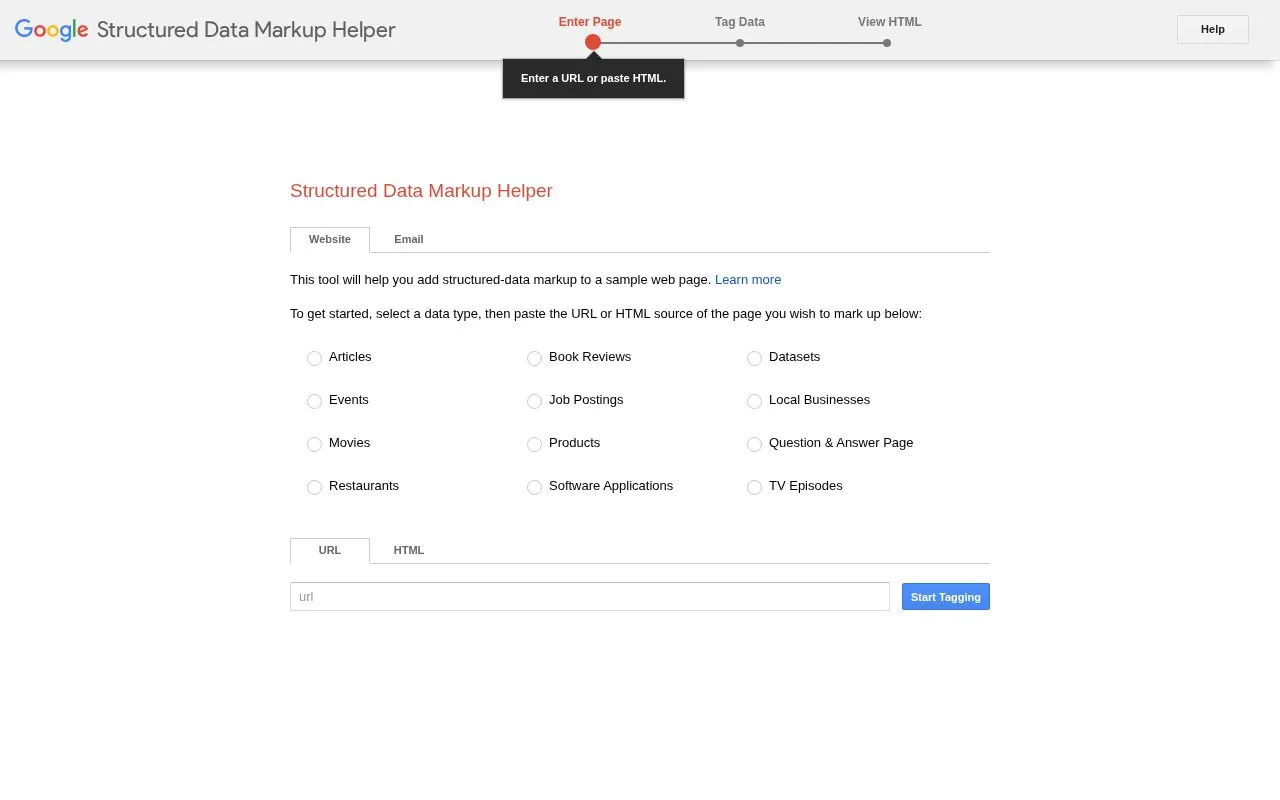Viewport: 1280px width, 800px height.
Task: Open the Help button
Action: click(x=1213, y=29)
